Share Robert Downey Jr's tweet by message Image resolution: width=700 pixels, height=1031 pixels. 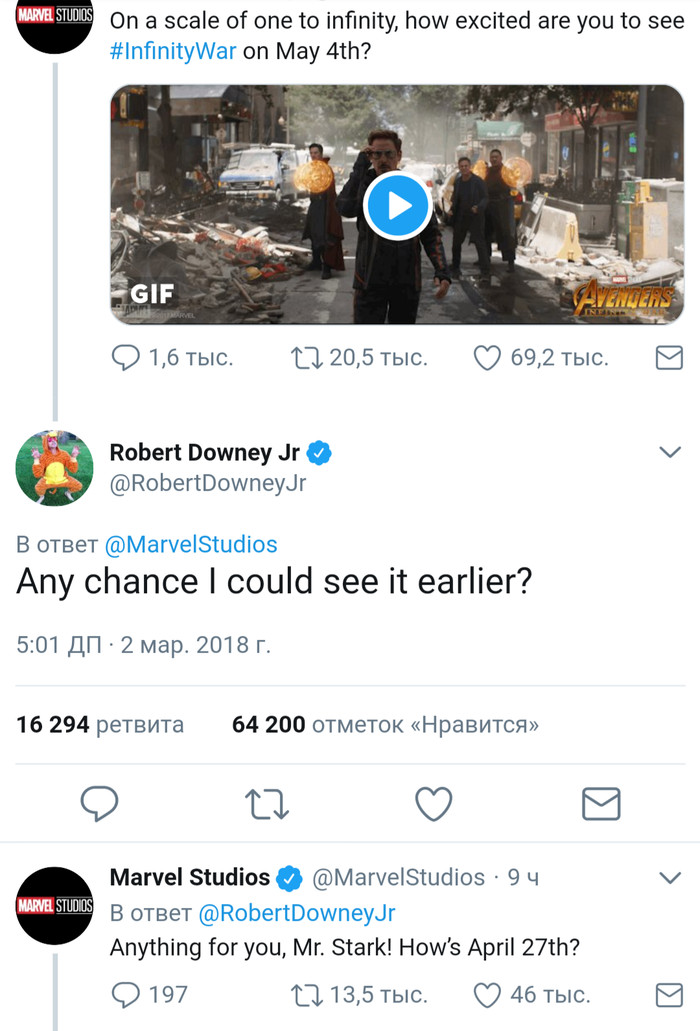(x=601, y=803)
